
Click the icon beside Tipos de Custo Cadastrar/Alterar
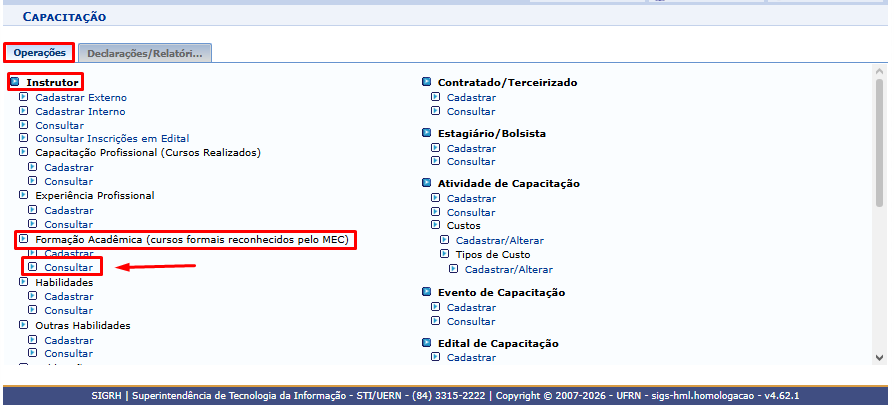coord(453,269)
